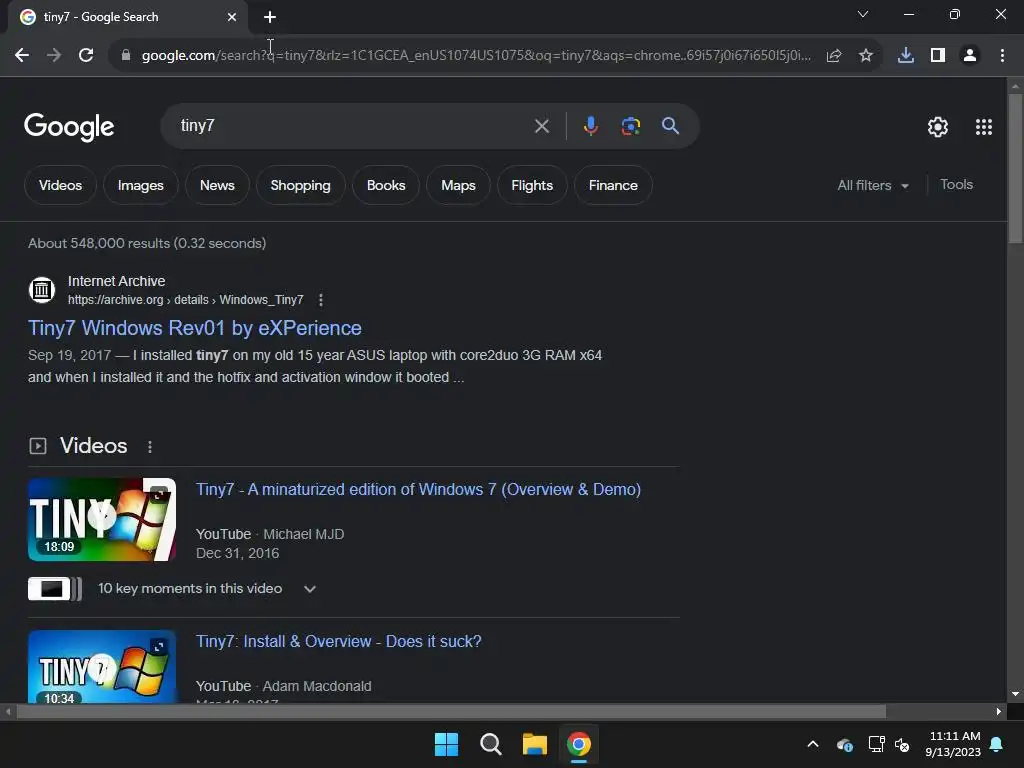
Task: Switch to Maps filter
Action: [458, 185]
